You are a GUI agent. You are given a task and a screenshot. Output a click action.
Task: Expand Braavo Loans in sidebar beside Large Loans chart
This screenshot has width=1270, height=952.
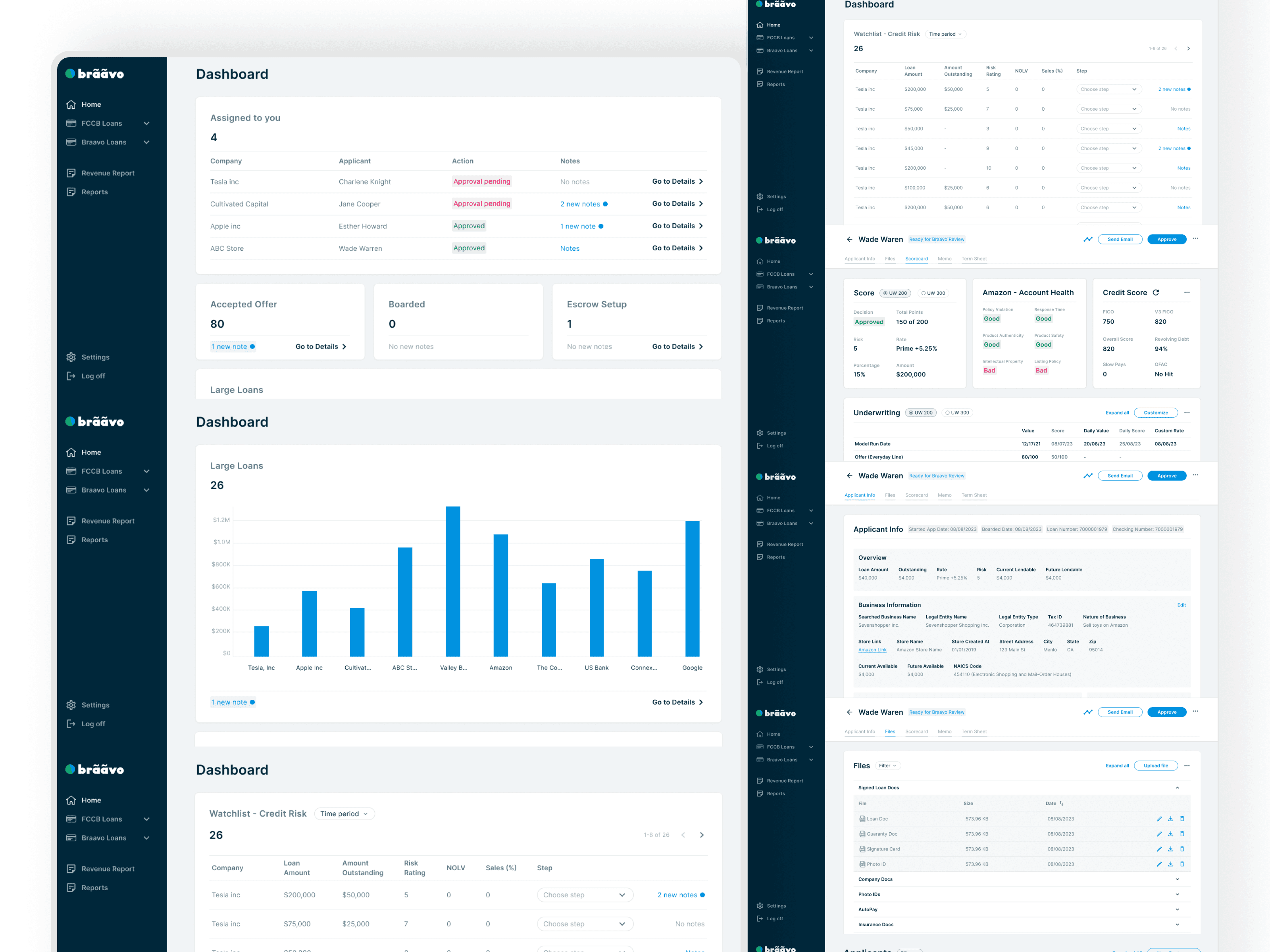tap(146, 490)
